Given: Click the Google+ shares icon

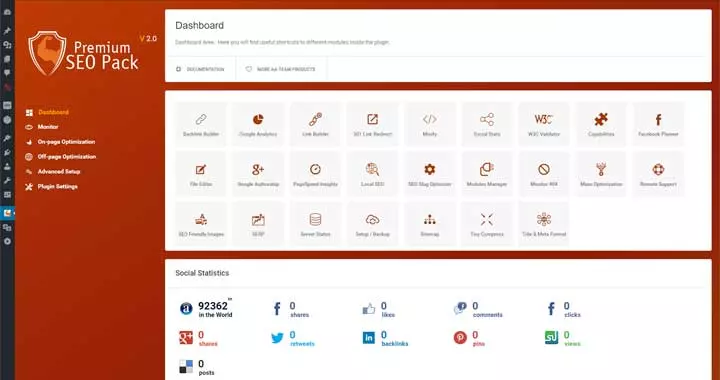Looking at the screenshot, I should point(186,338).
